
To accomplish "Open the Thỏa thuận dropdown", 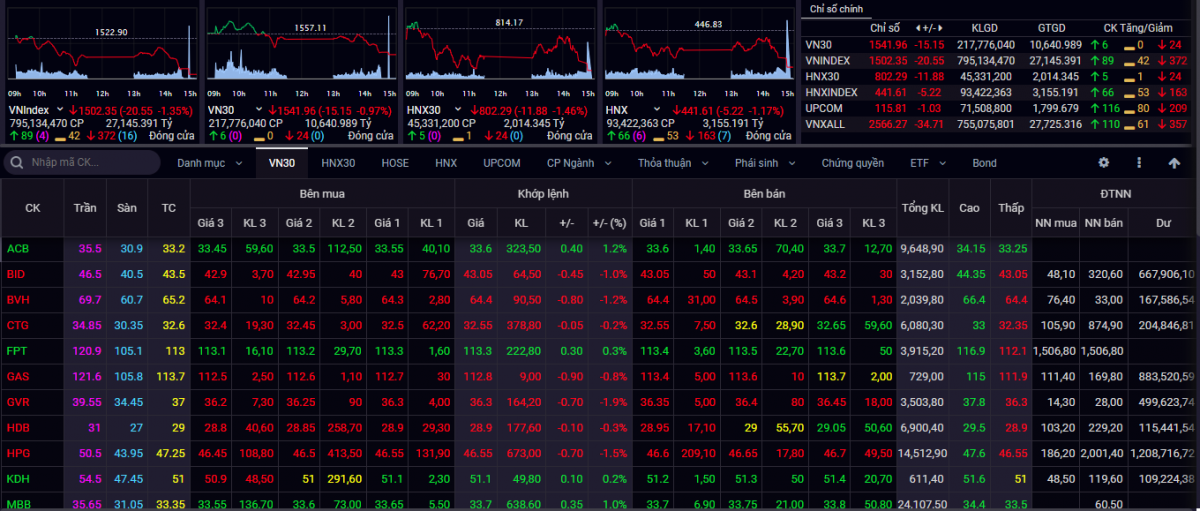I will [671, 162].
